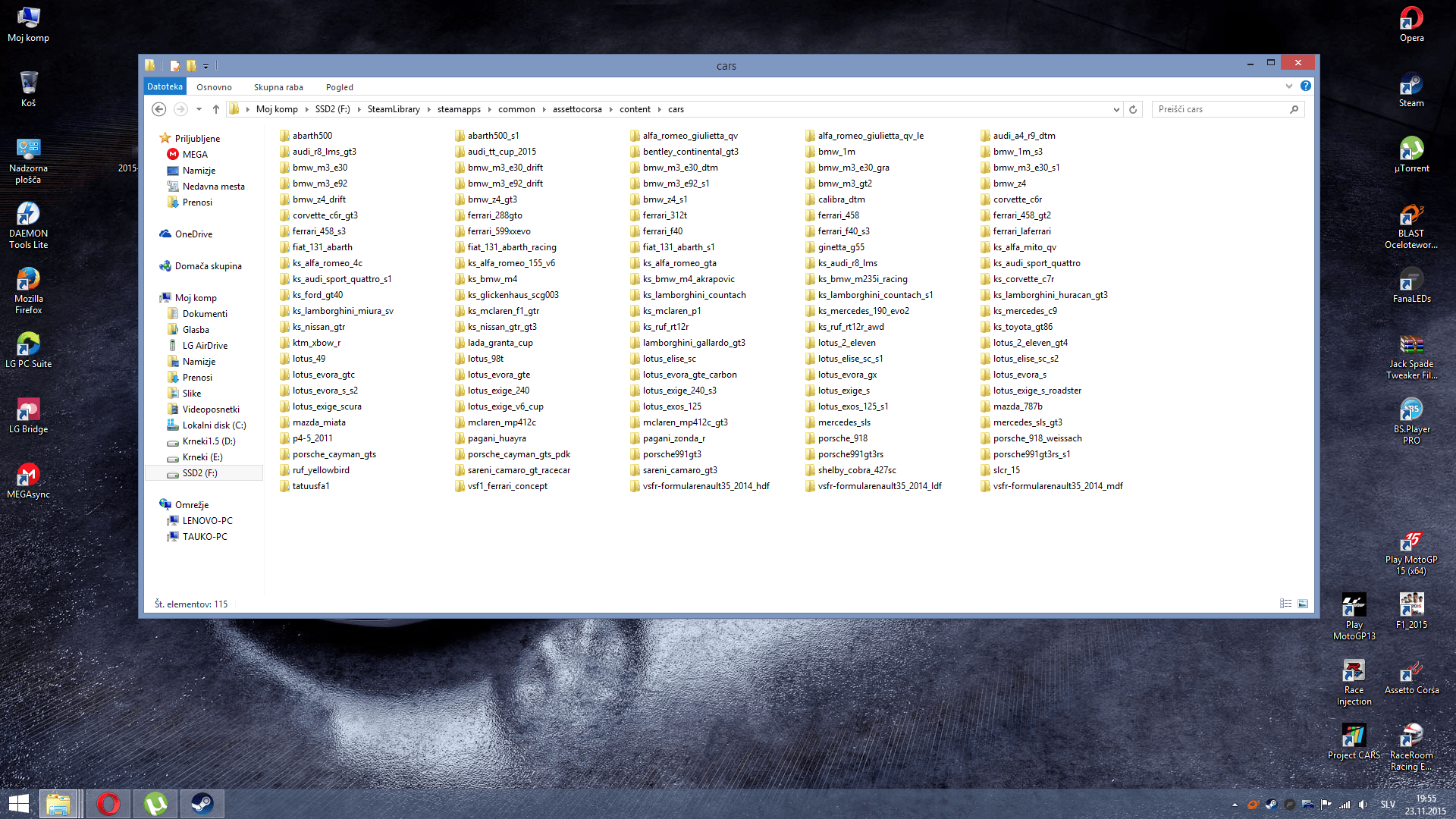Select Nedavna mesta in navigation pane
The height and width of the screenshot is (819, 1456).
[x=213, y=186]
